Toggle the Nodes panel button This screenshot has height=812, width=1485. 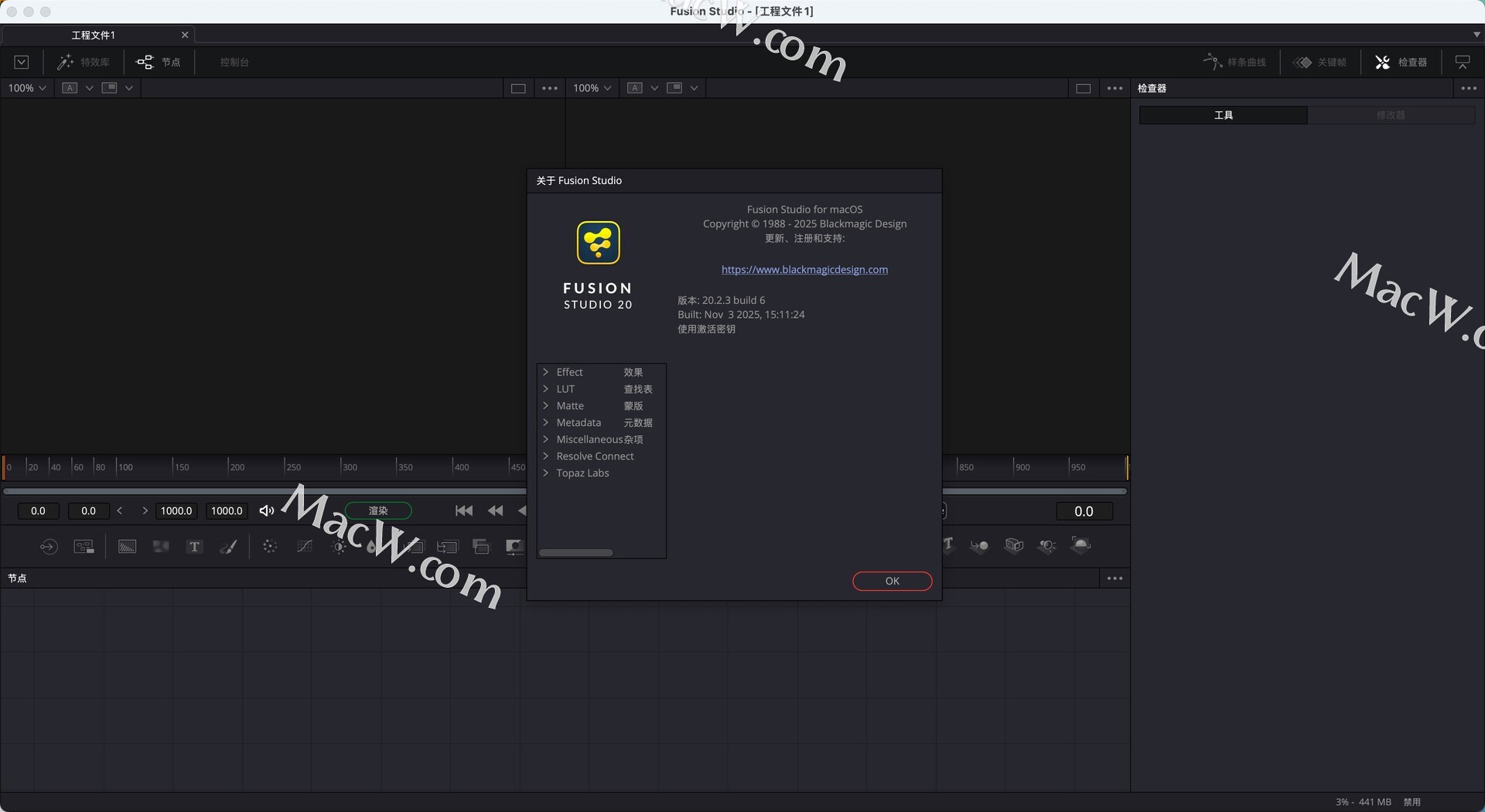(159, 62)
